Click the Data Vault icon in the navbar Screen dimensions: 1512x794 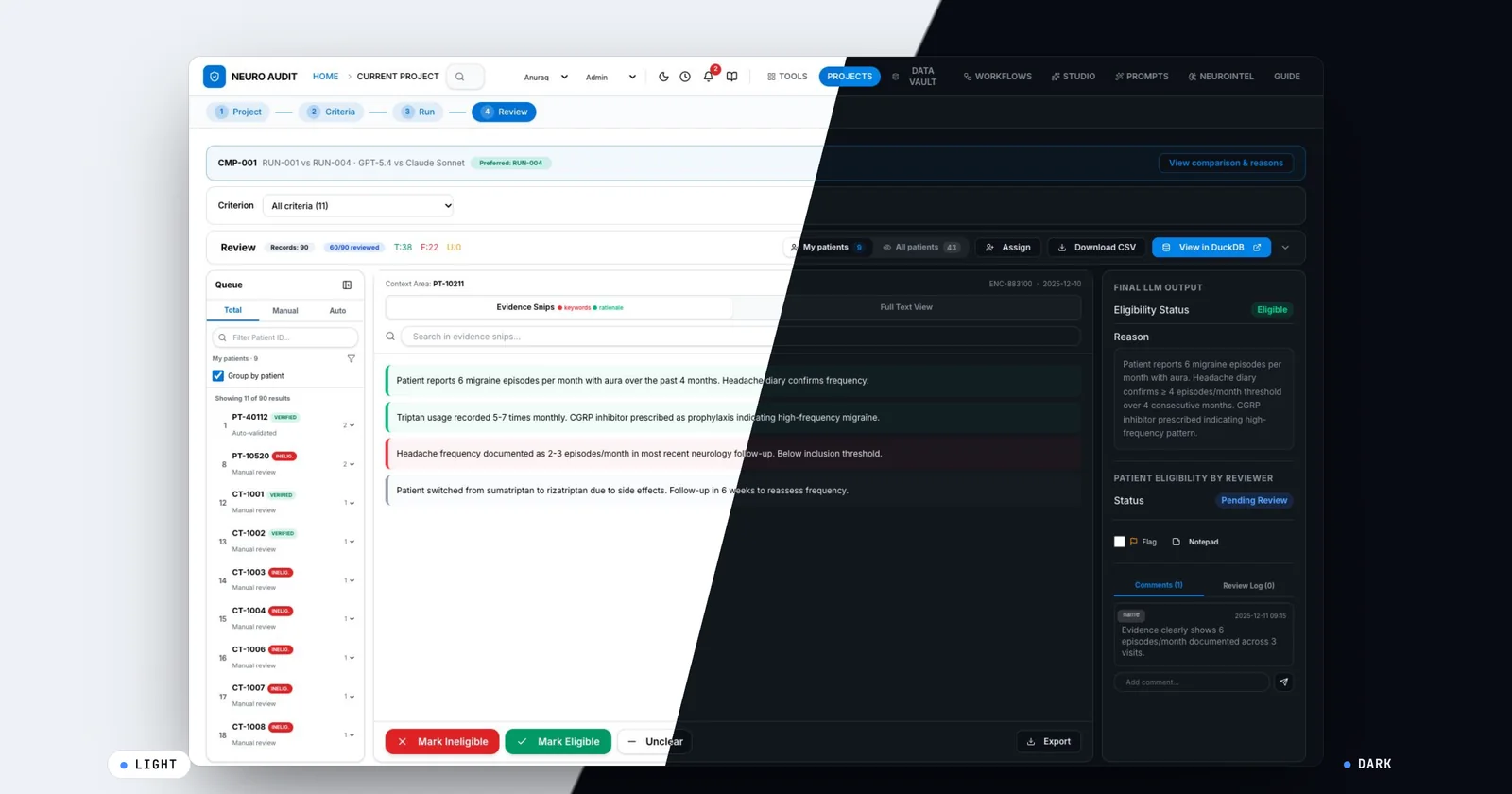(895, 77)
